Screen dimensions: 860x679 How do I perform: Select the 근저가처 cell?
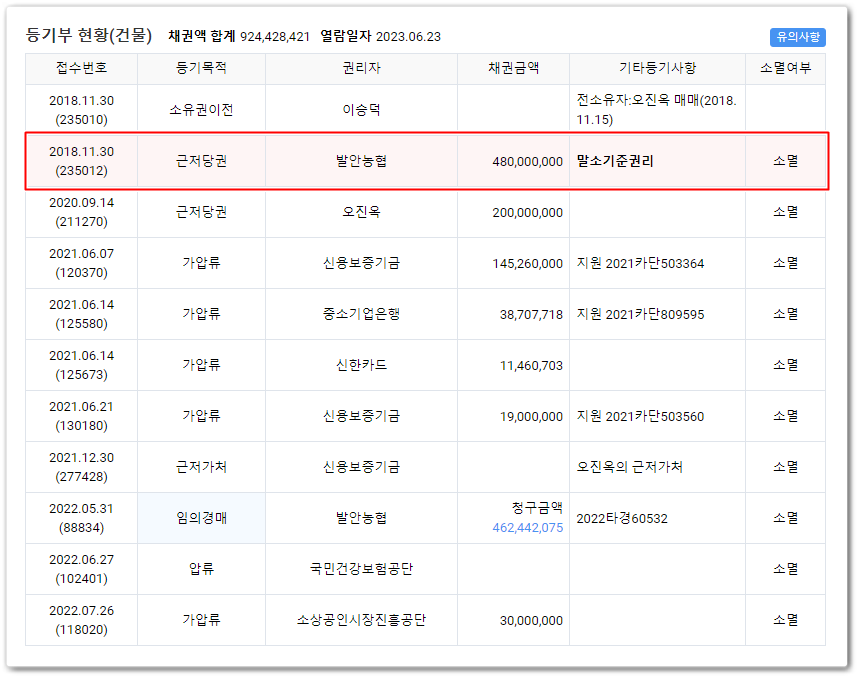point(201,467)
